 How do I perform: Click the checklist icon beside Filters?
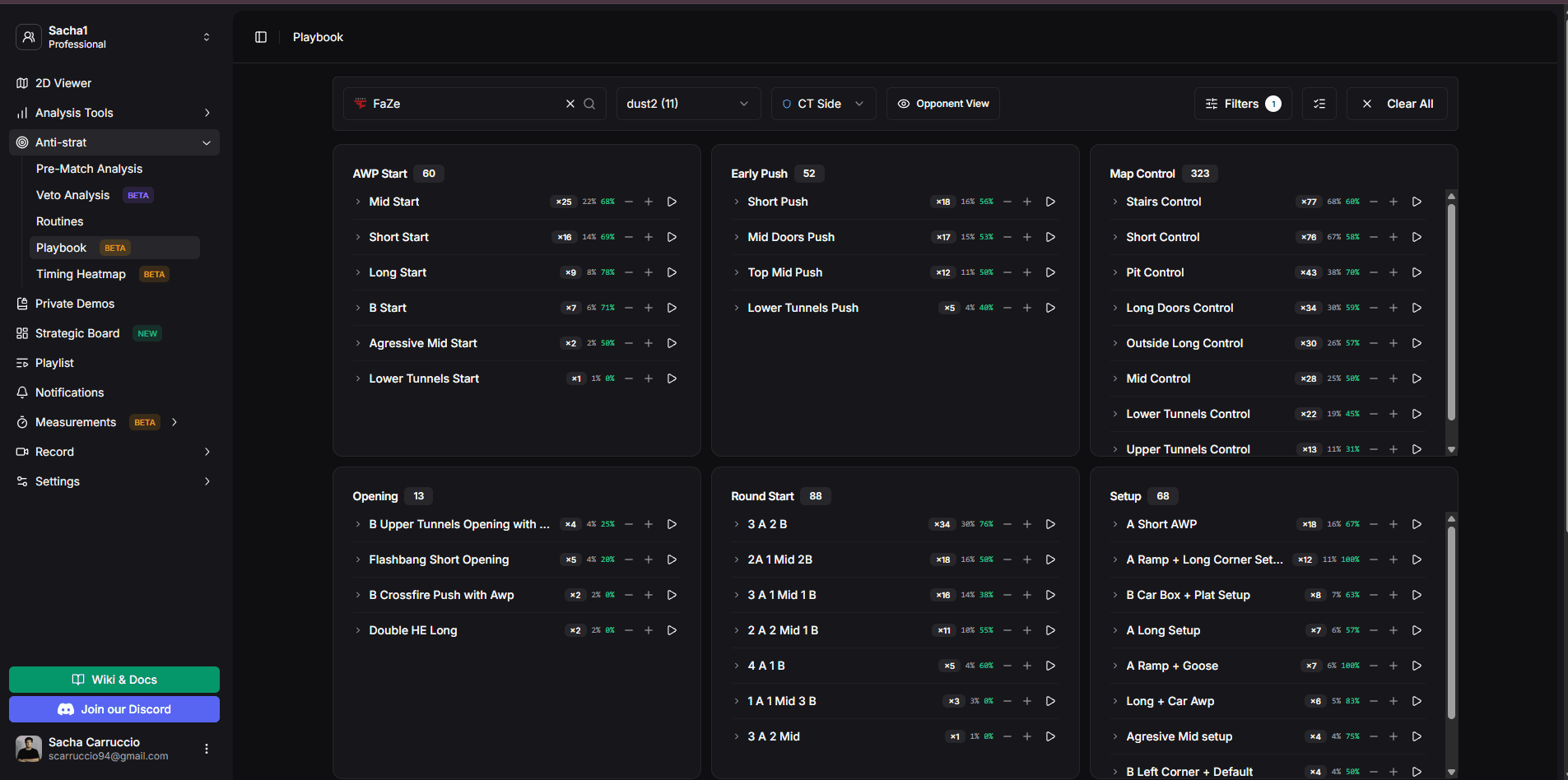click(x=1319, y=104)
